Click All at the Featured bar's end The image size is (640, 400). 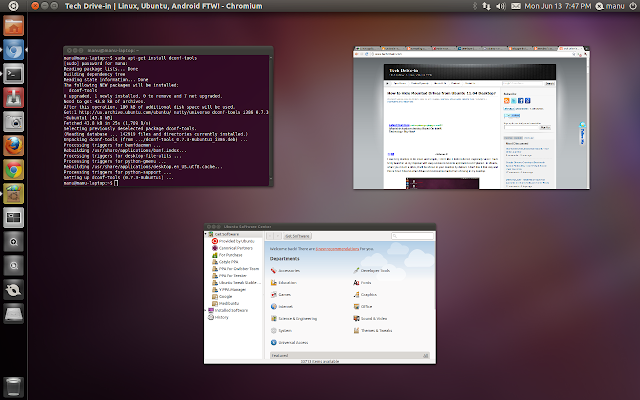pos(426,356)
